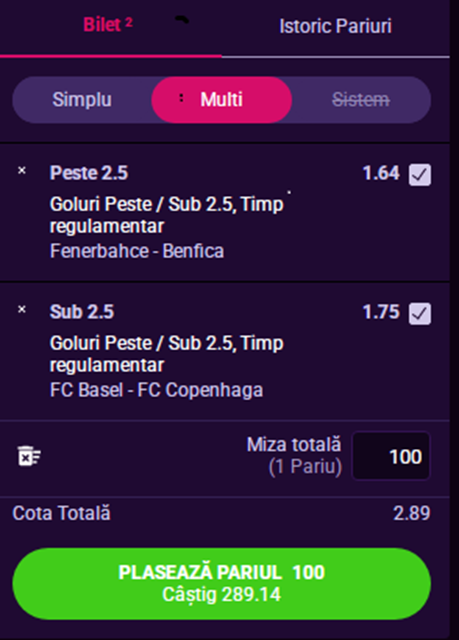Click the Cota Totală 2.89 value

click(412, 513)
